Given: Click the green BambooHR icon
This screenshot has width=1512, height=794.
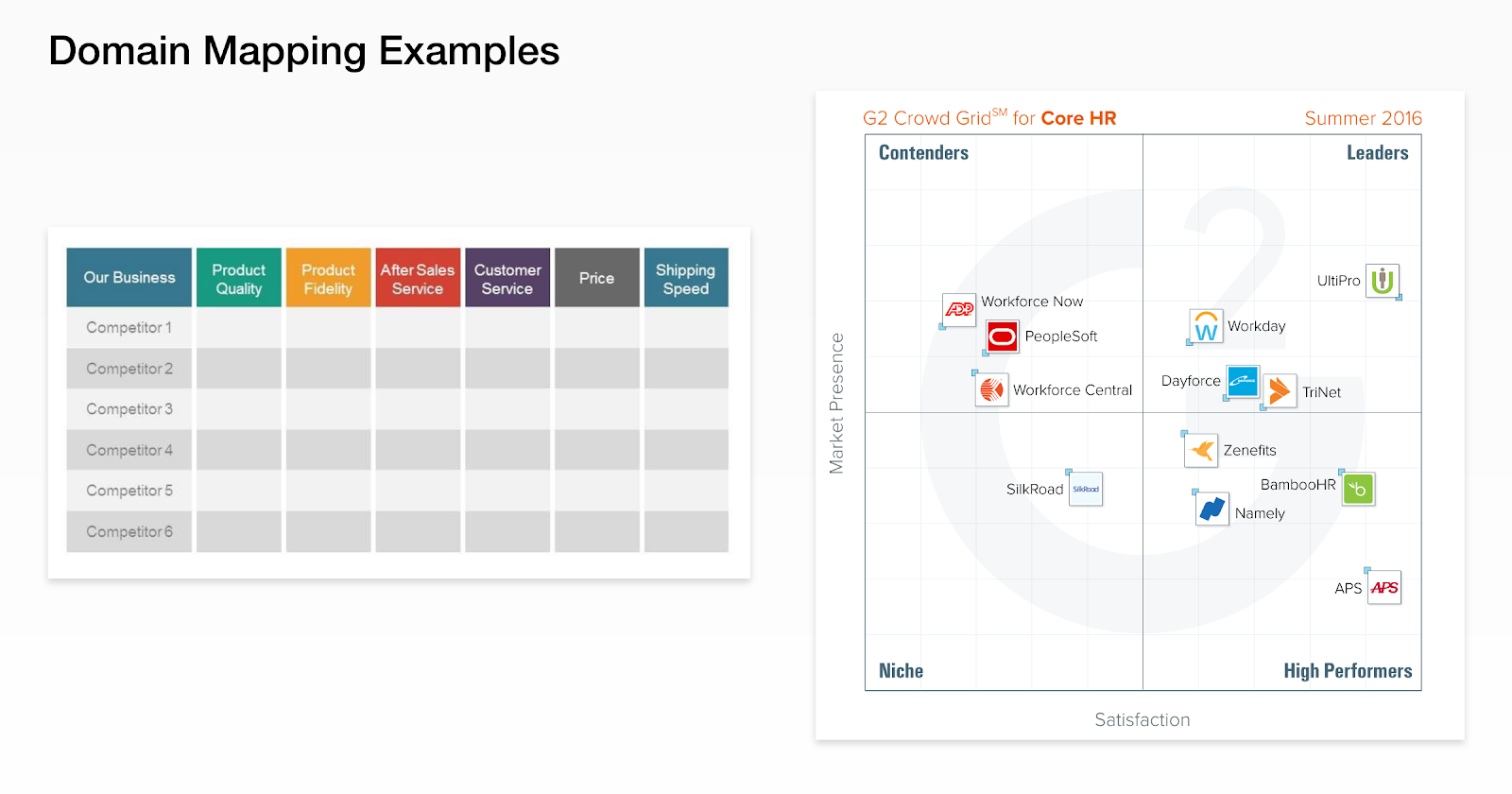Looking at the screenshot, I should [1358, 489].
